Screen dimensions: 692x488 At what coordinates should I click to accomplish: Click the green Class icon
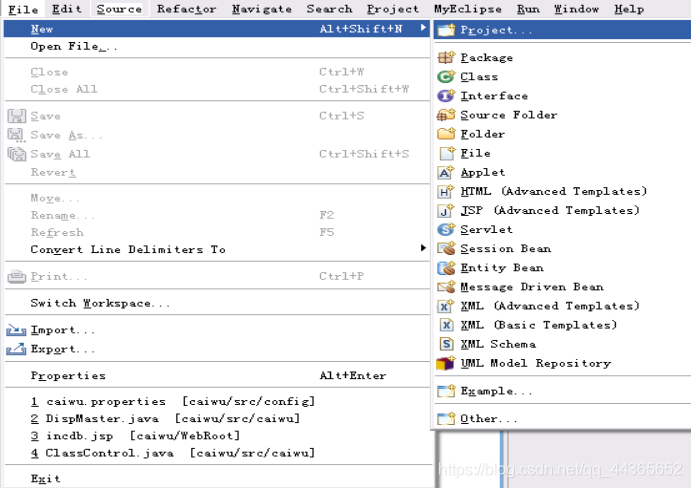tap(446, 77)
